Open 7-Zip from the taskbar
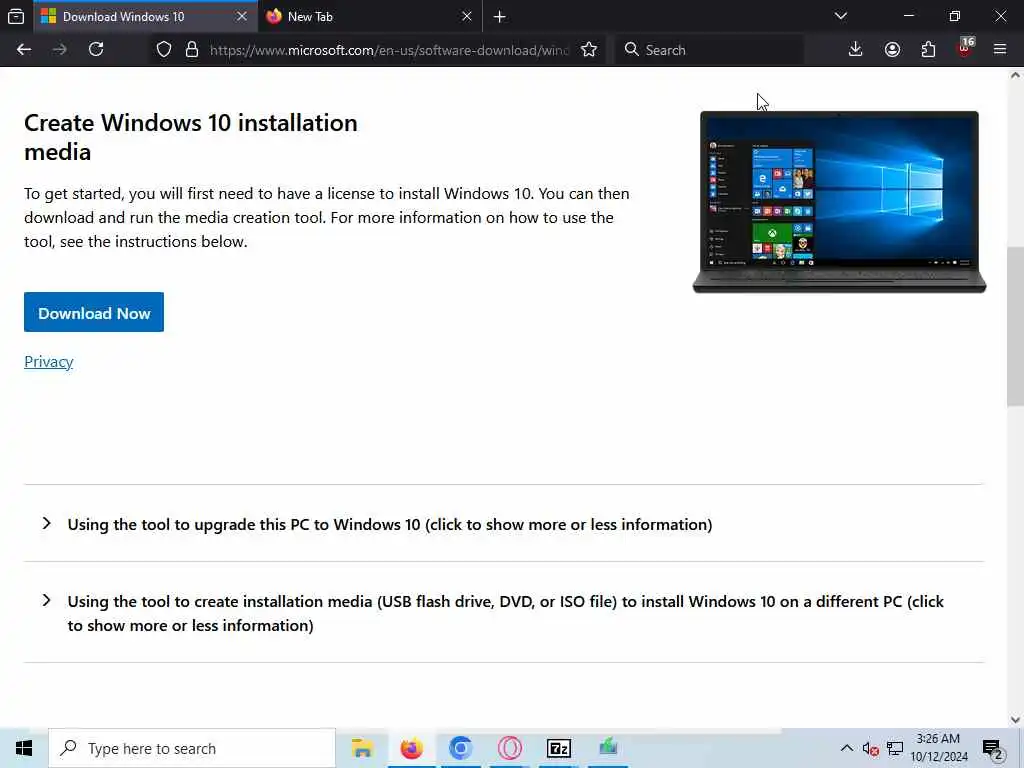 pyautogui.click(x=559, y=748)
